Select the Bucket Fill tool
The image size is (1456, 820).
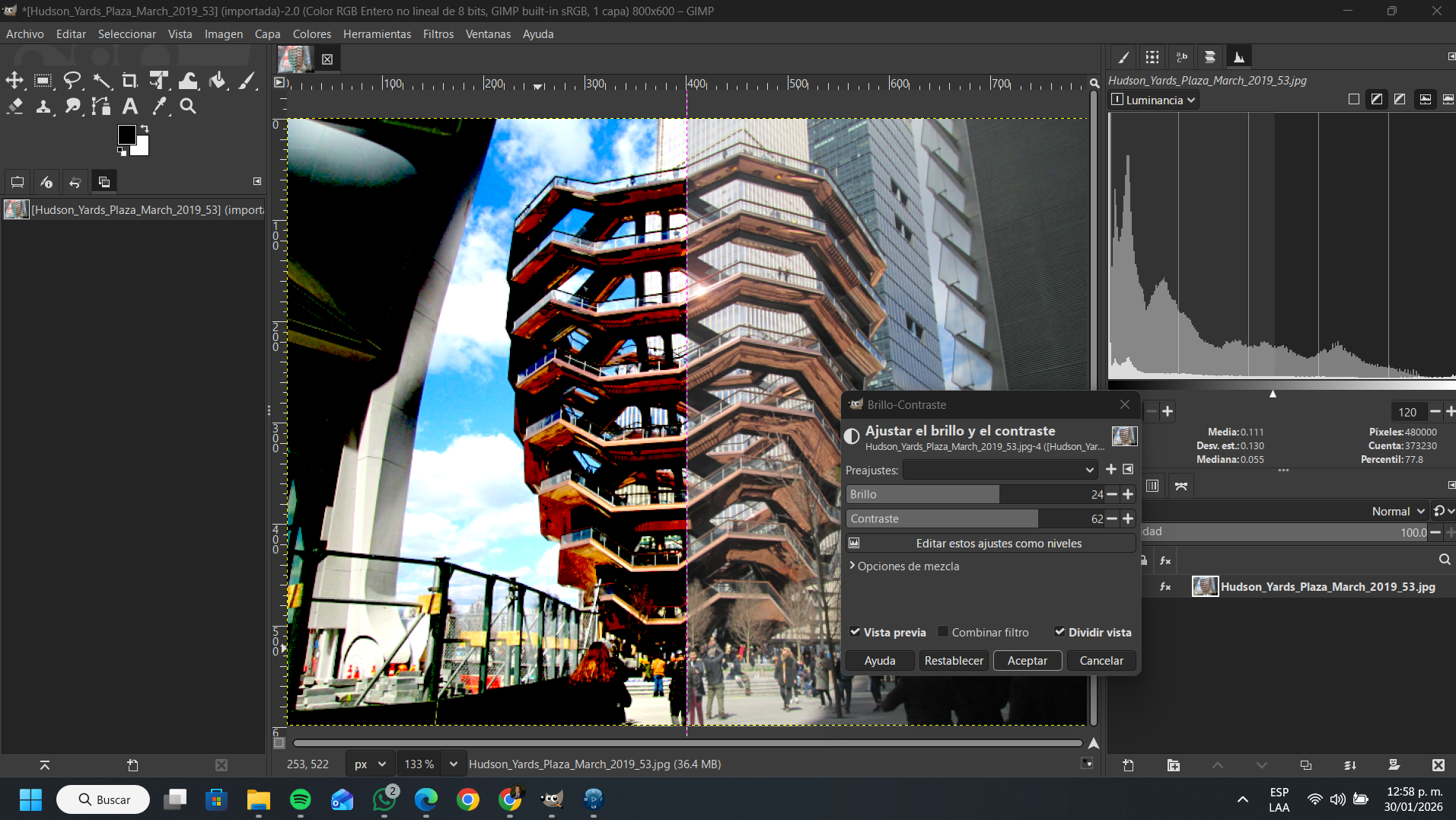pyautogui.click(x=218, y=81)
